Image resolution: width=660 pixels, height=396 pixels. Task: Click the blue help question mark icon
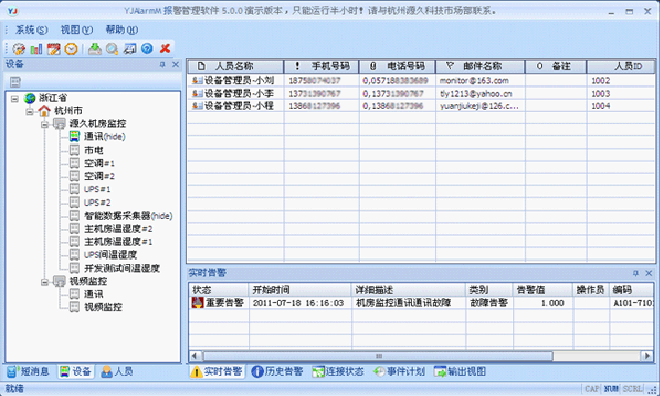(146, 49)
